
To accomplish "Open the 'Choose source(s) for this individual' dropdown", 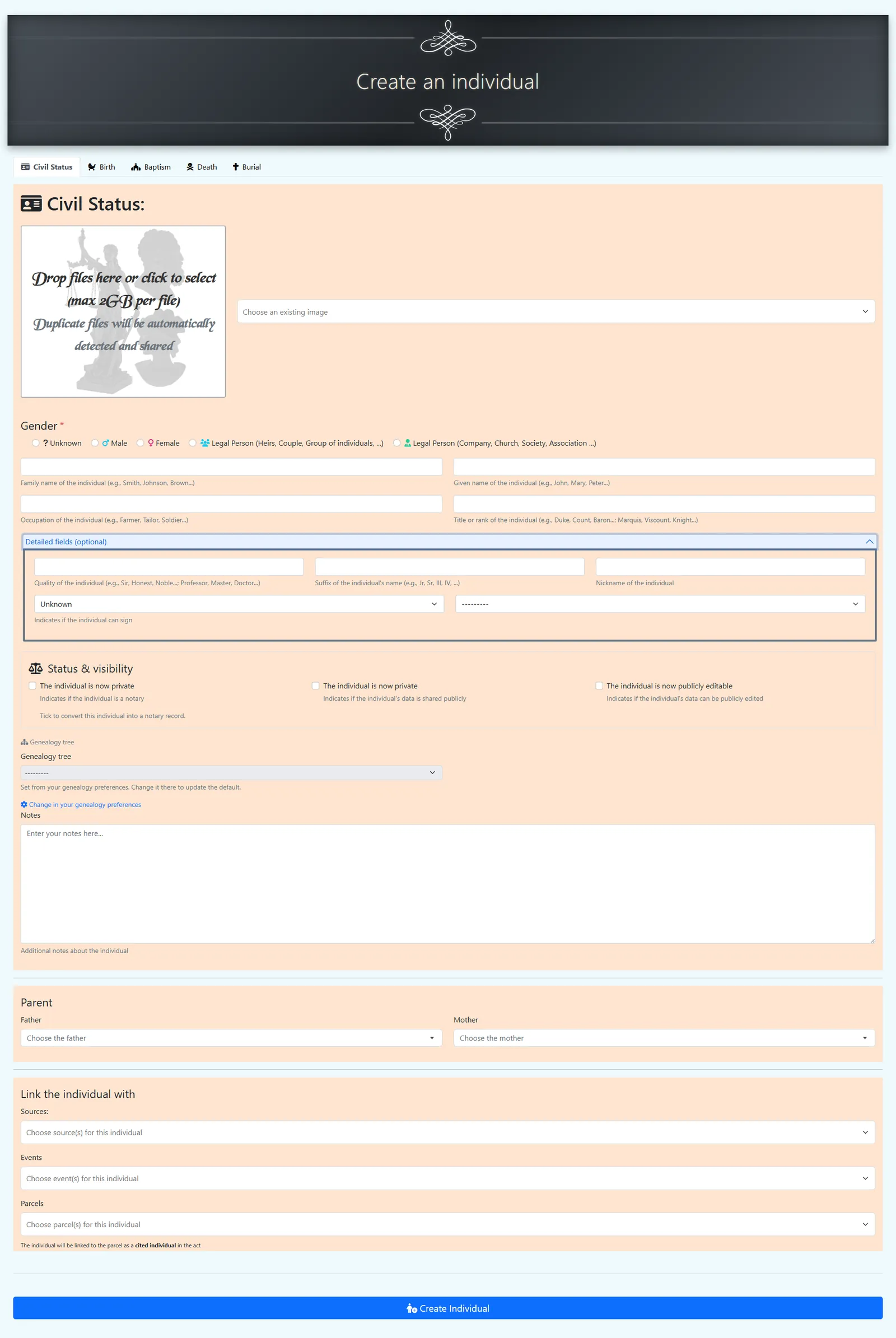I will [447, 1132].
